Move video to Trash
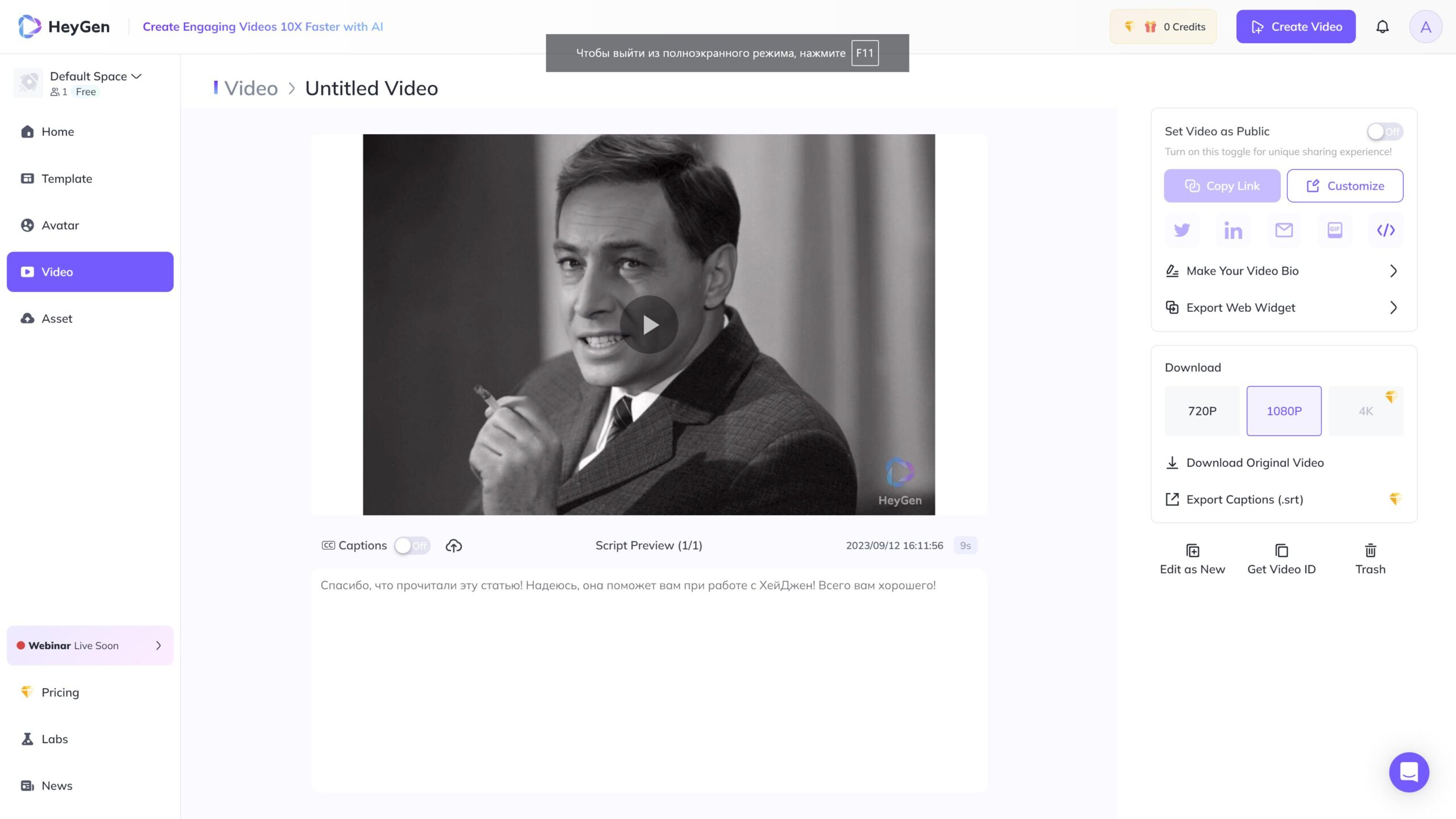 click(1370, 559)
